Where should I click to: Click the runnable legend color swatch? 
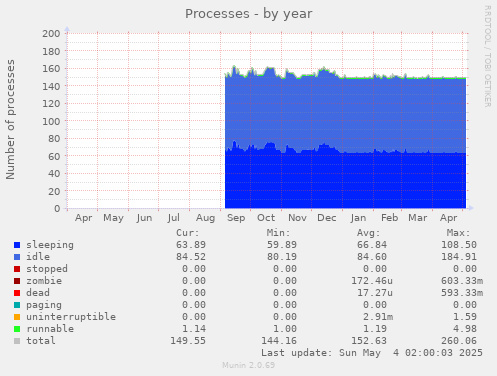point(17,329)
